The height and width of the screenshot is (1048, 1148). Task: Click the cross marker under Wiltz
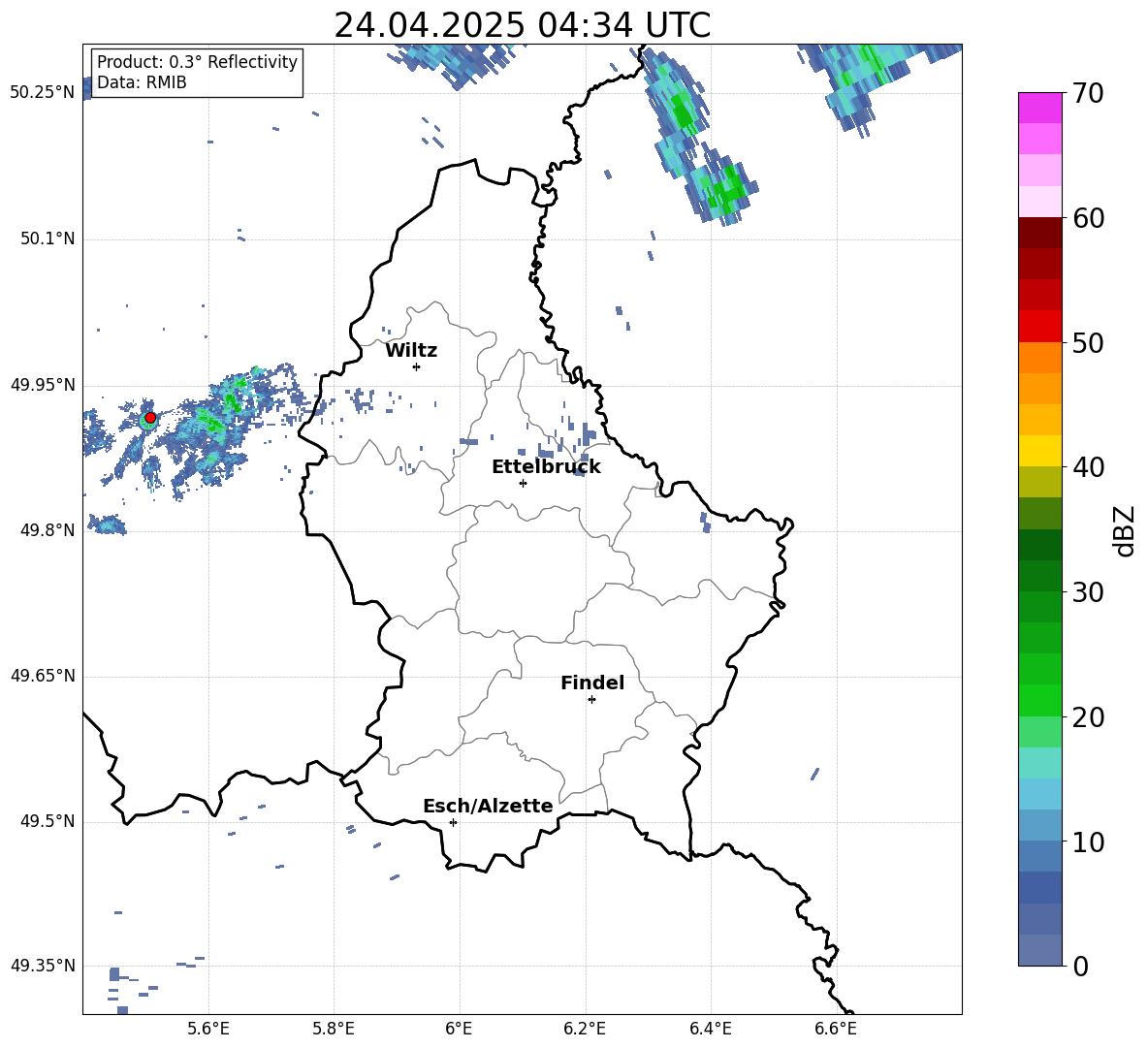pos(416,366)
